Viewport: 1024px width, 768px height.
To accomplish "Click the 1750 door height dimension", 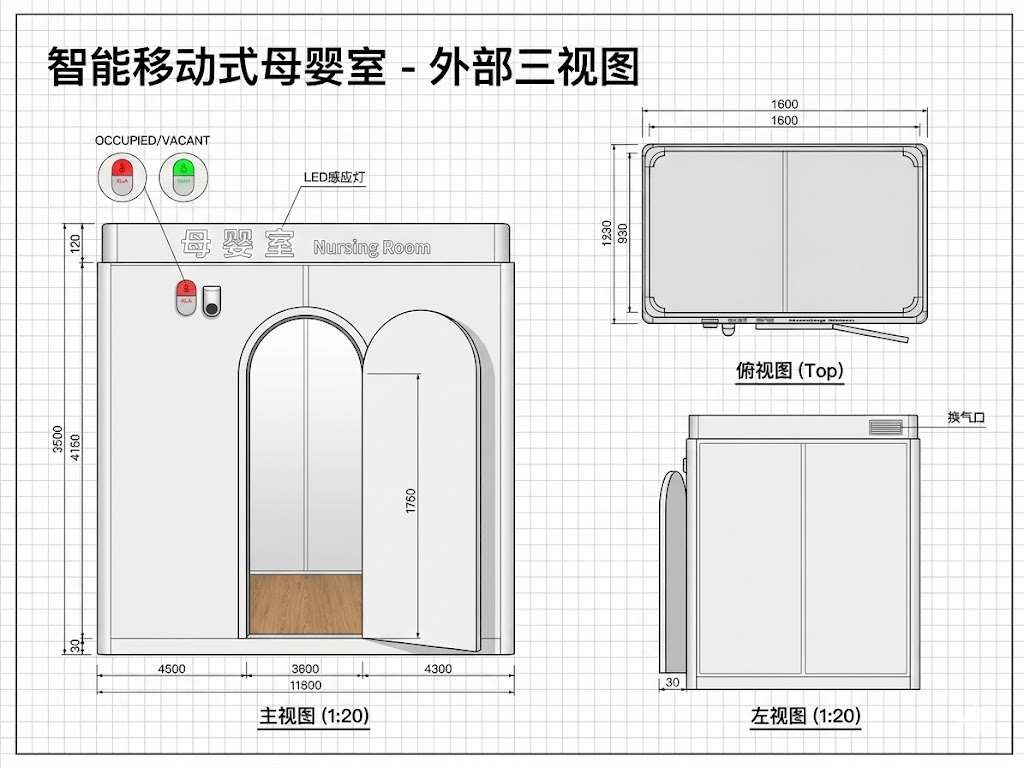I will point(411,501).
